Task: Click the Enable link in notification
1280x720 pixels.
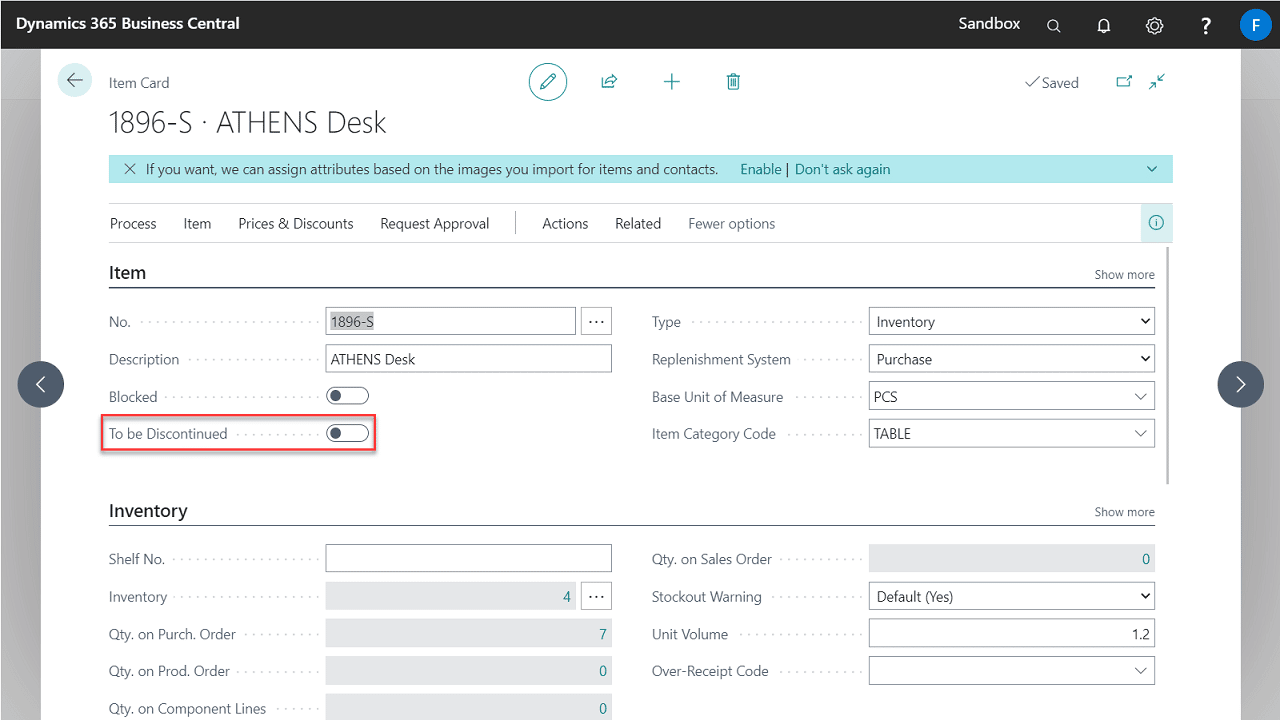Action: pos(761,169)
